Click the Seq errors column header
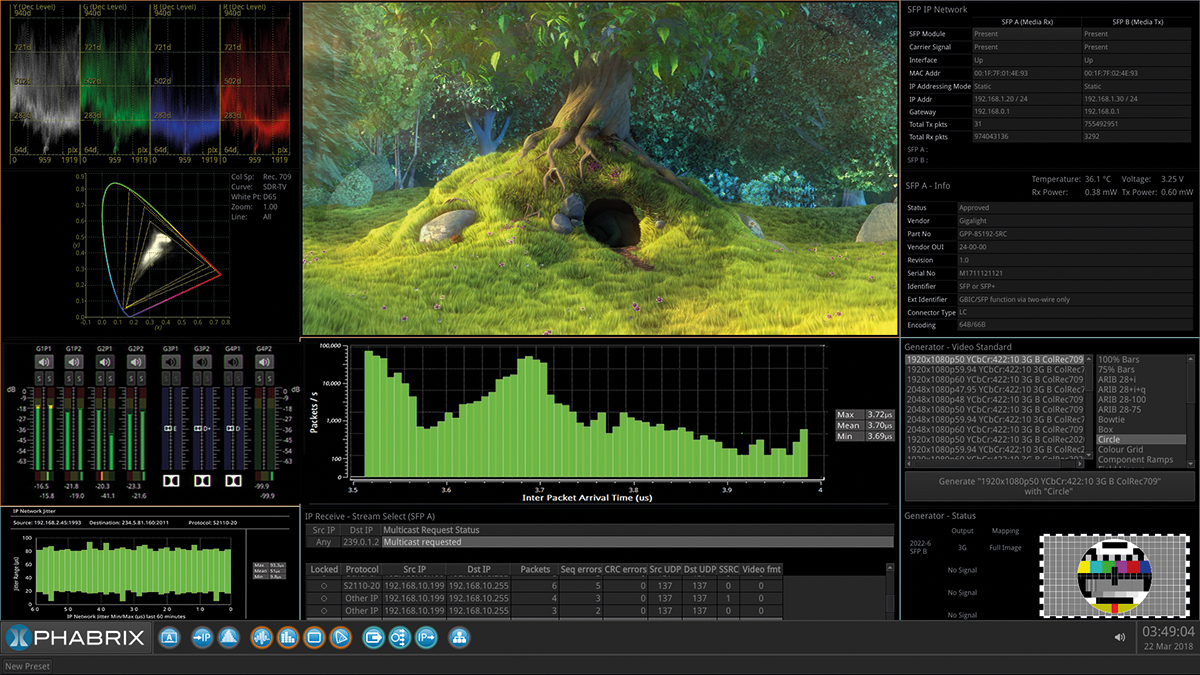This screenshot has width=1200, height=675. coord(581,570)
